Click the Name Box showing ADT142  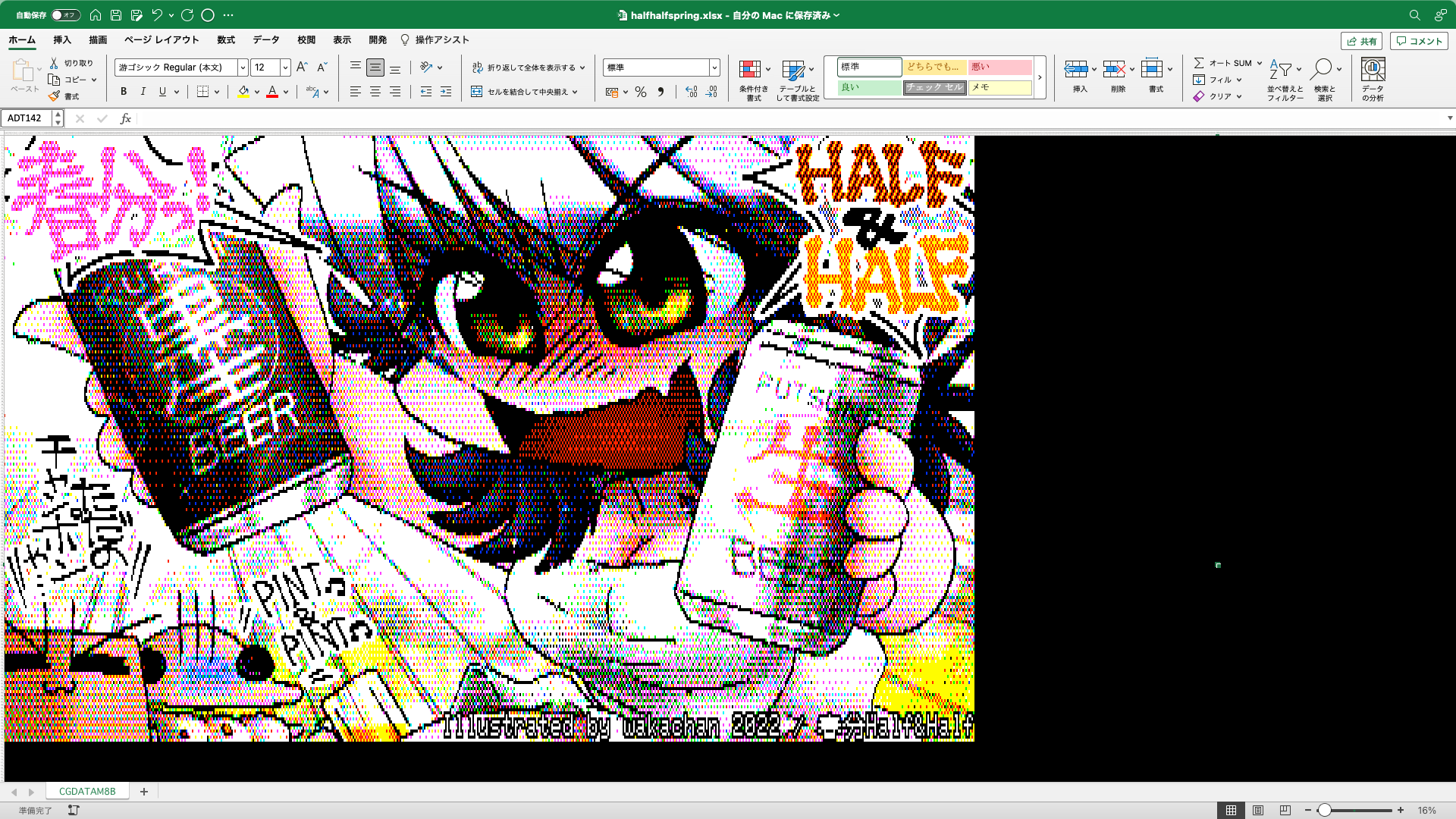tap(27, 118)
